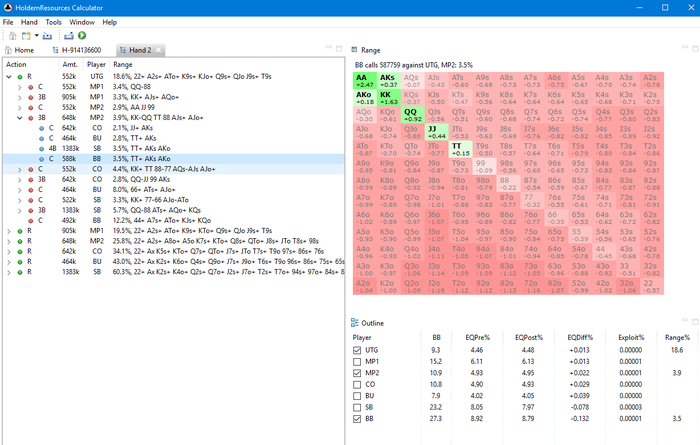Viewport: 700px width, 445px height.
Task: Expand the CO 552k call node
Action: point(20,169)
